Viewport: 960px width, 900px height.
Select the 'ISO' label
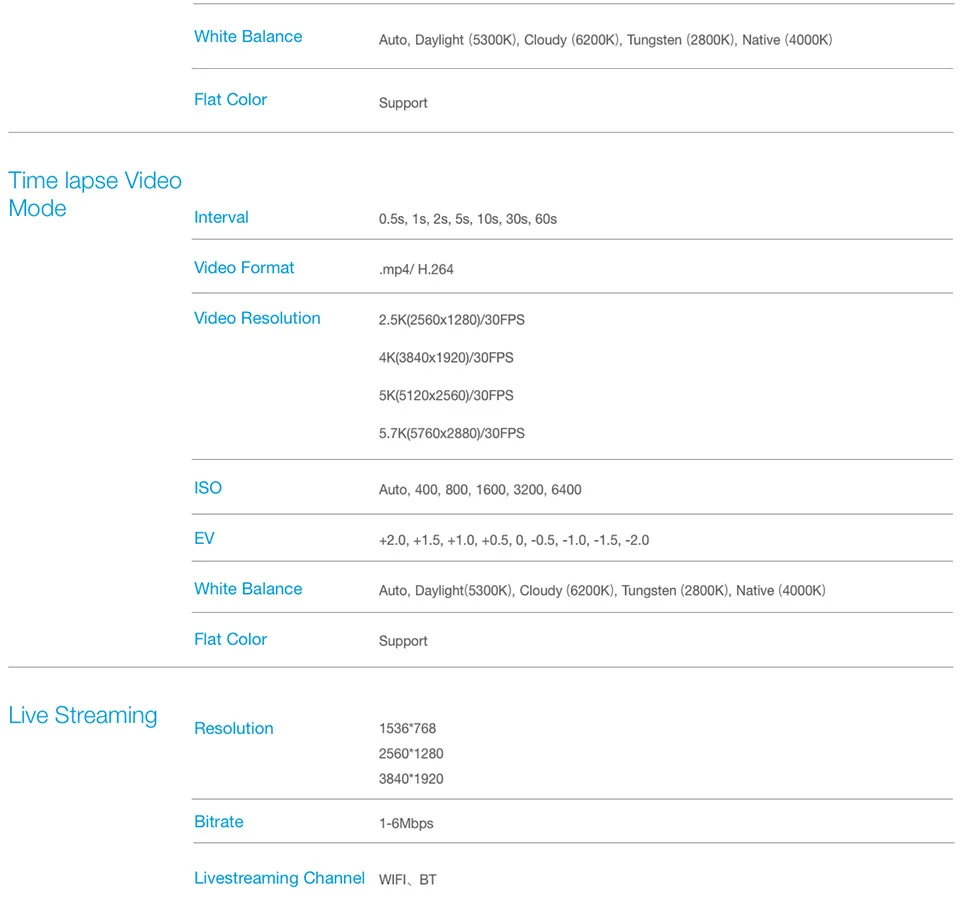208,488
